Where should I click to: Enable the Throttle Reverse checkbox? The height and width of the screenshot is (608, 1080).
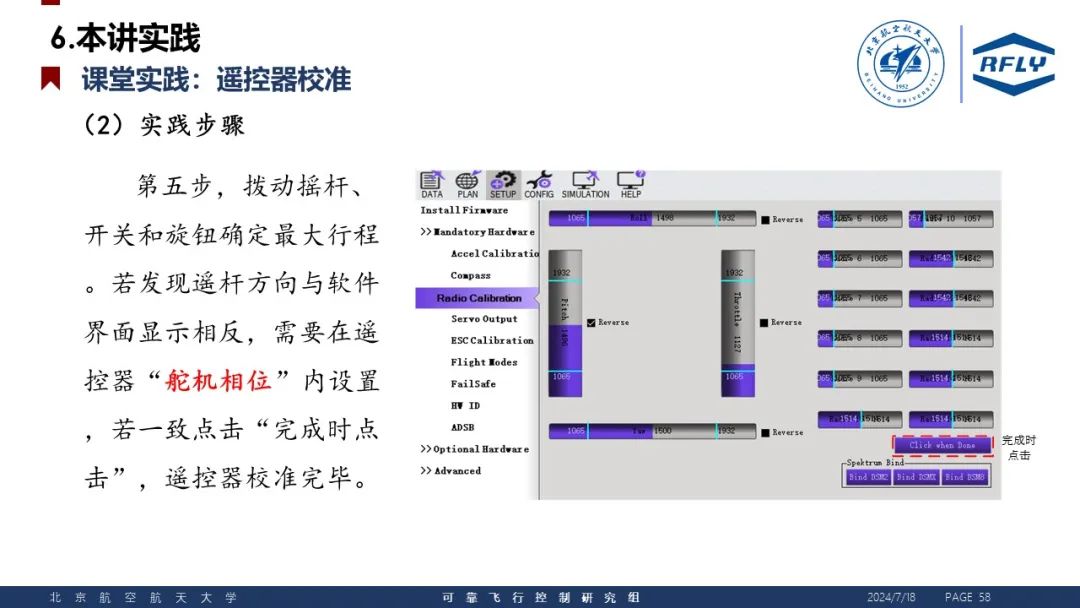pos(765,322)
